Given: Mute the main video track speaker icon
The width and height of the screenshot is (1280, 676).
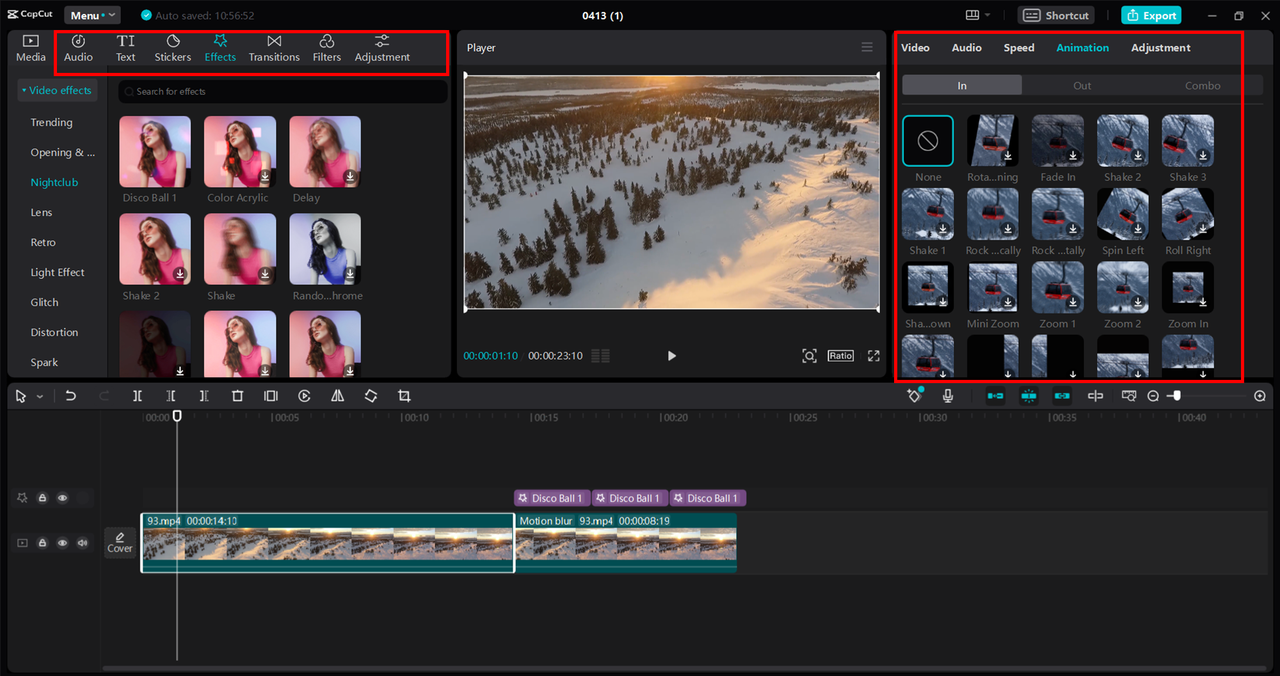Looking at the screenshot, I should pos(83,543).
